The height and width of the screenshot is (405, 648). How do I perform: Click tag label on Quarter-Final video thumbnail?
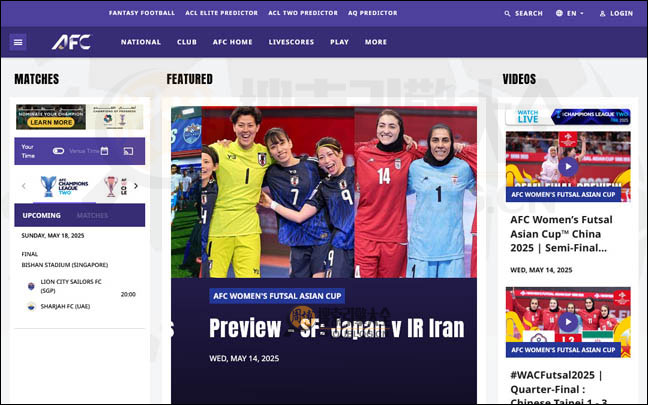[563, 350]
